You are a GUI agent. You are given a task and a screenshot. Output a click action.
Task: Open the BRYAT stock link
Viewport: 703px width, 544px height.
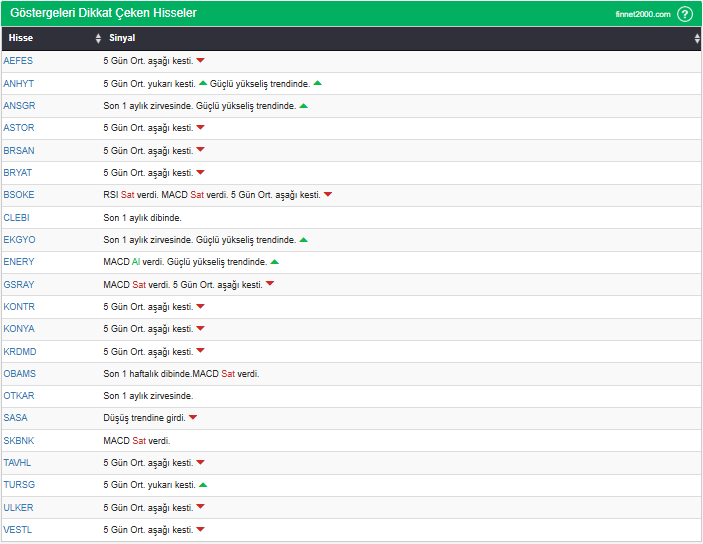(17, 172)
